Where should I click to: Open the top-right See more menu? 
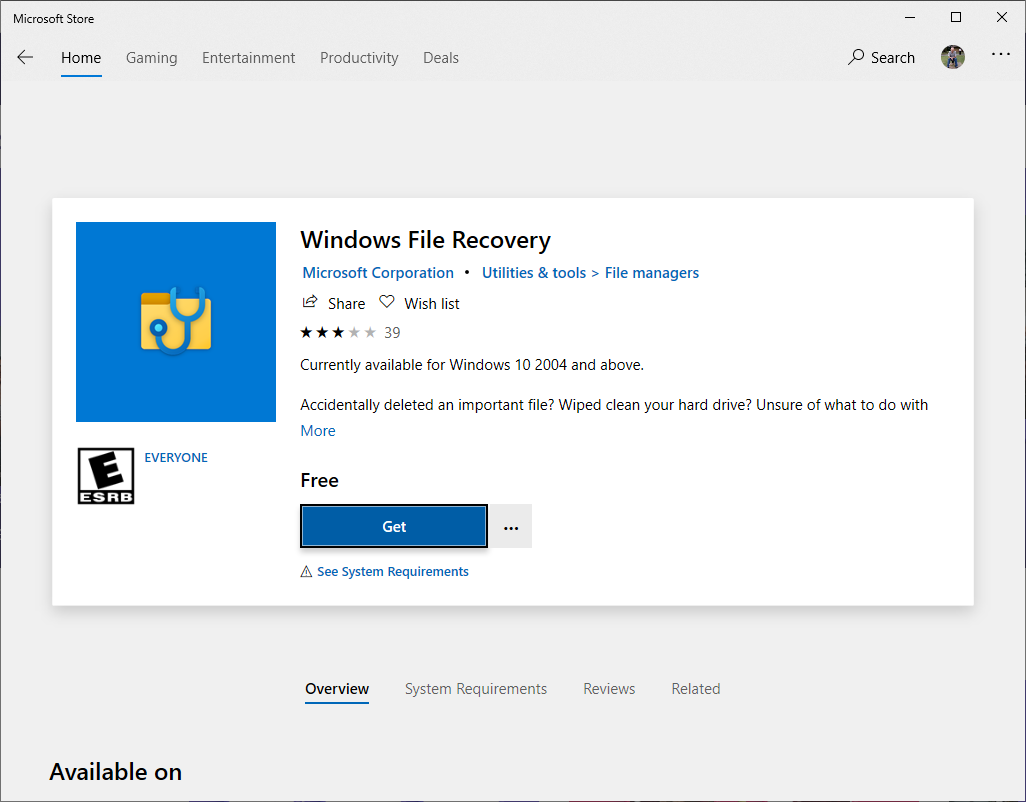pos(1000,54)
